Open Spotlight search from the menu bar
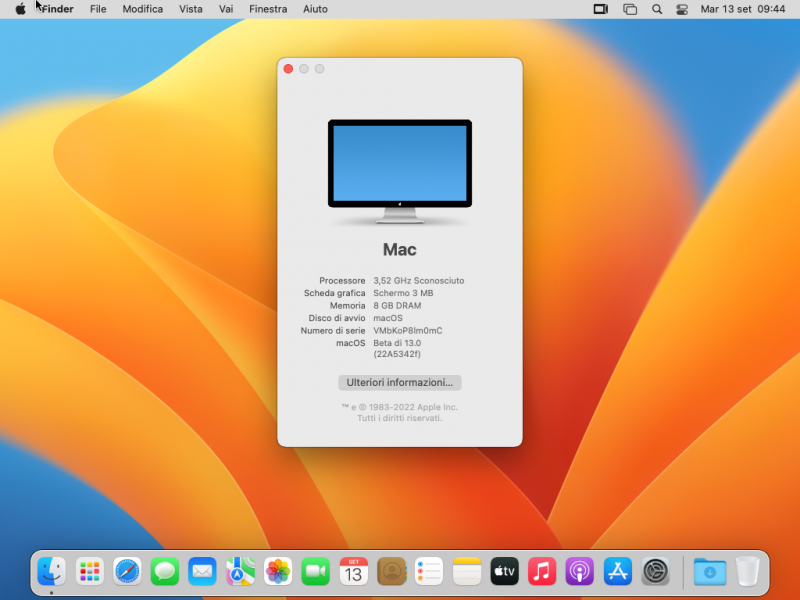The height and width of the screenshot is (600, 800). (656, 9)
